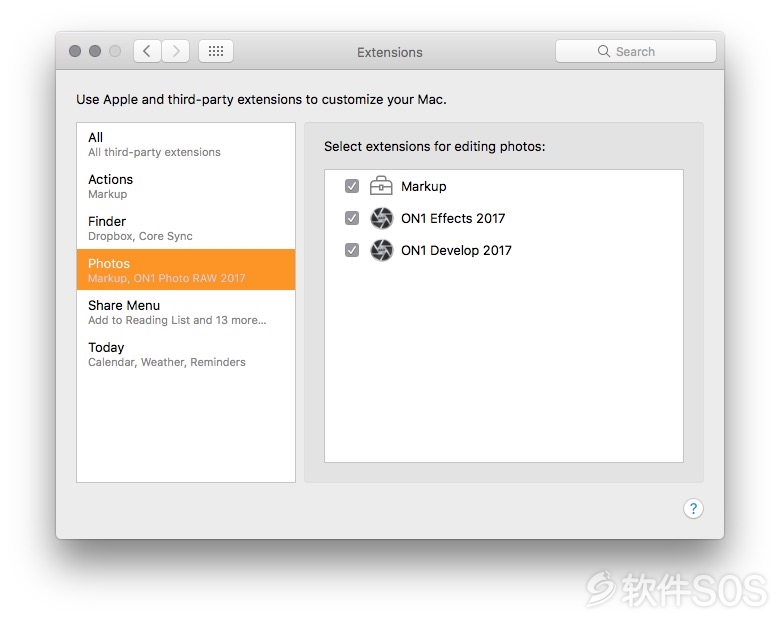Disable the ON1 Effects 2017 checkbox
The height and width of the screenshot is (619, 780).
[352, 218]
